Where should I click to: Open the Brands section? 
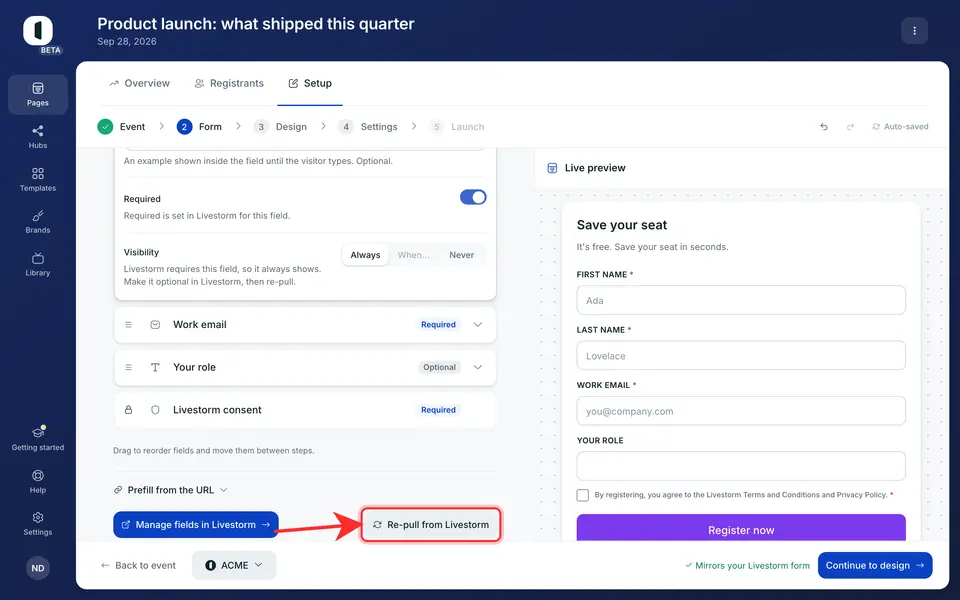[x=38, y=222]
